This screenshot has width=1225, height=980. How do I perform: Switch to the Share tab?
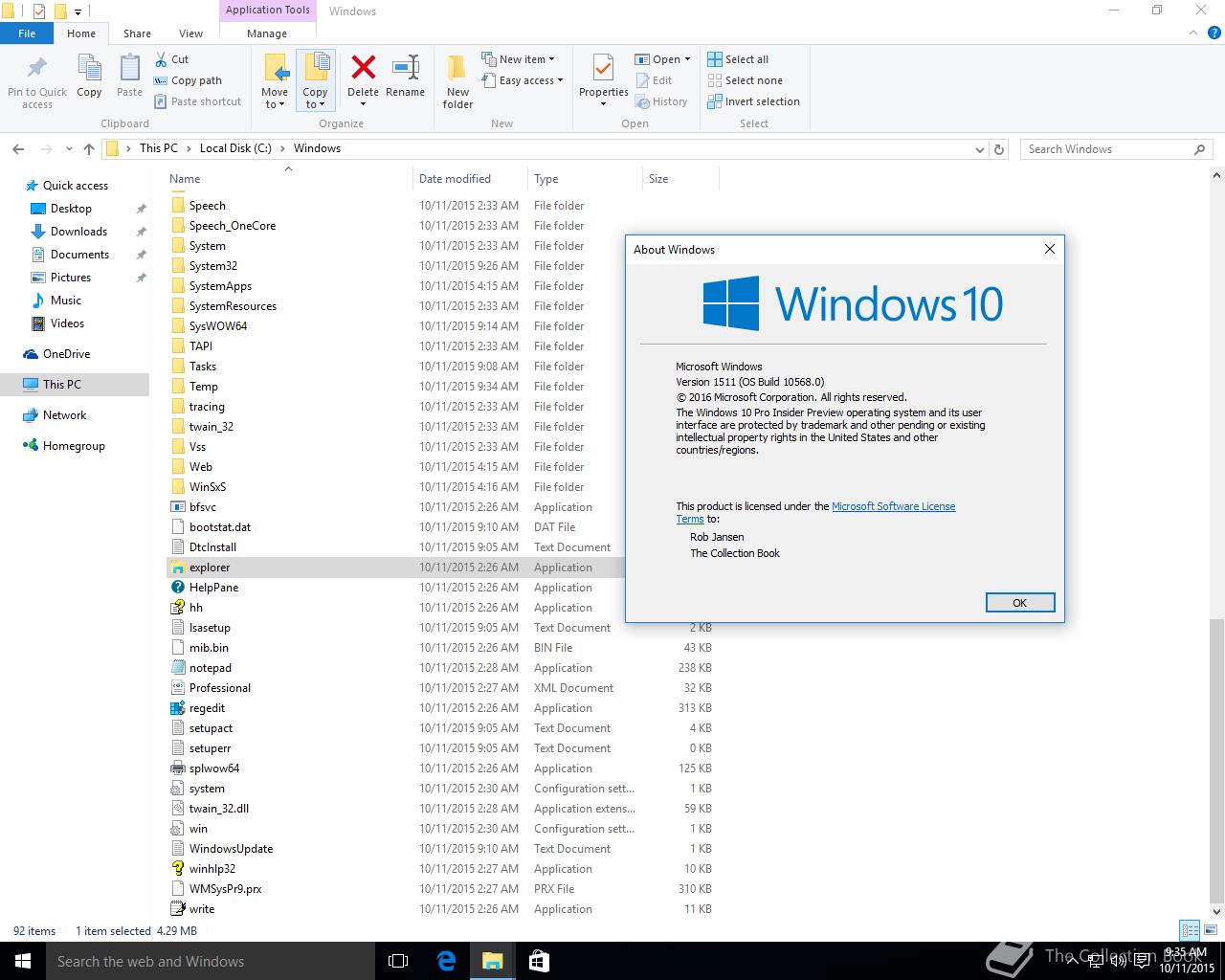137,33
